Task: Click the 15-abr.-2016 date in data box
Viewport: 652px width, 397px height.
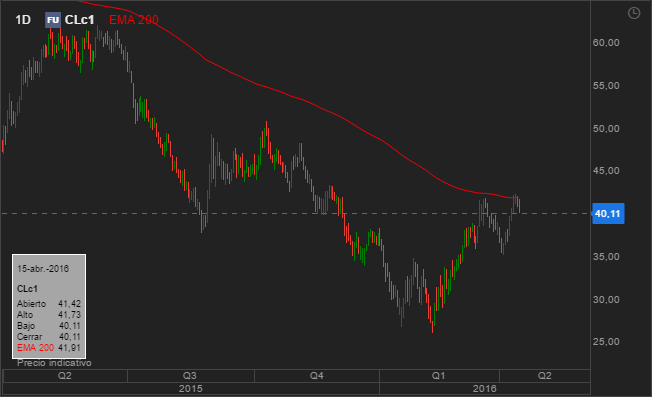Action: pos(43,269)
